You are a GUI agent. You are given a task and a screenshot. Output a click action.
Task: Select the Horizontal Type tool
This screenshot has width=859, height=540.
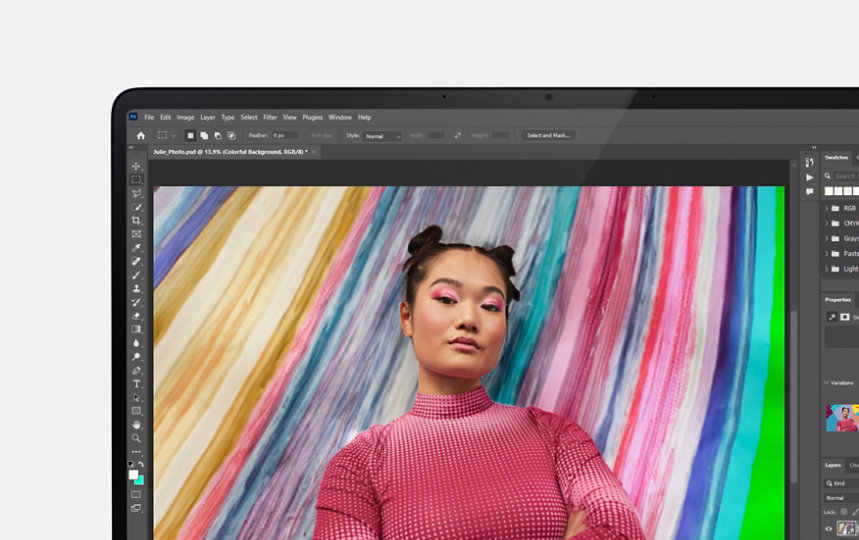(x=136, y=384)
